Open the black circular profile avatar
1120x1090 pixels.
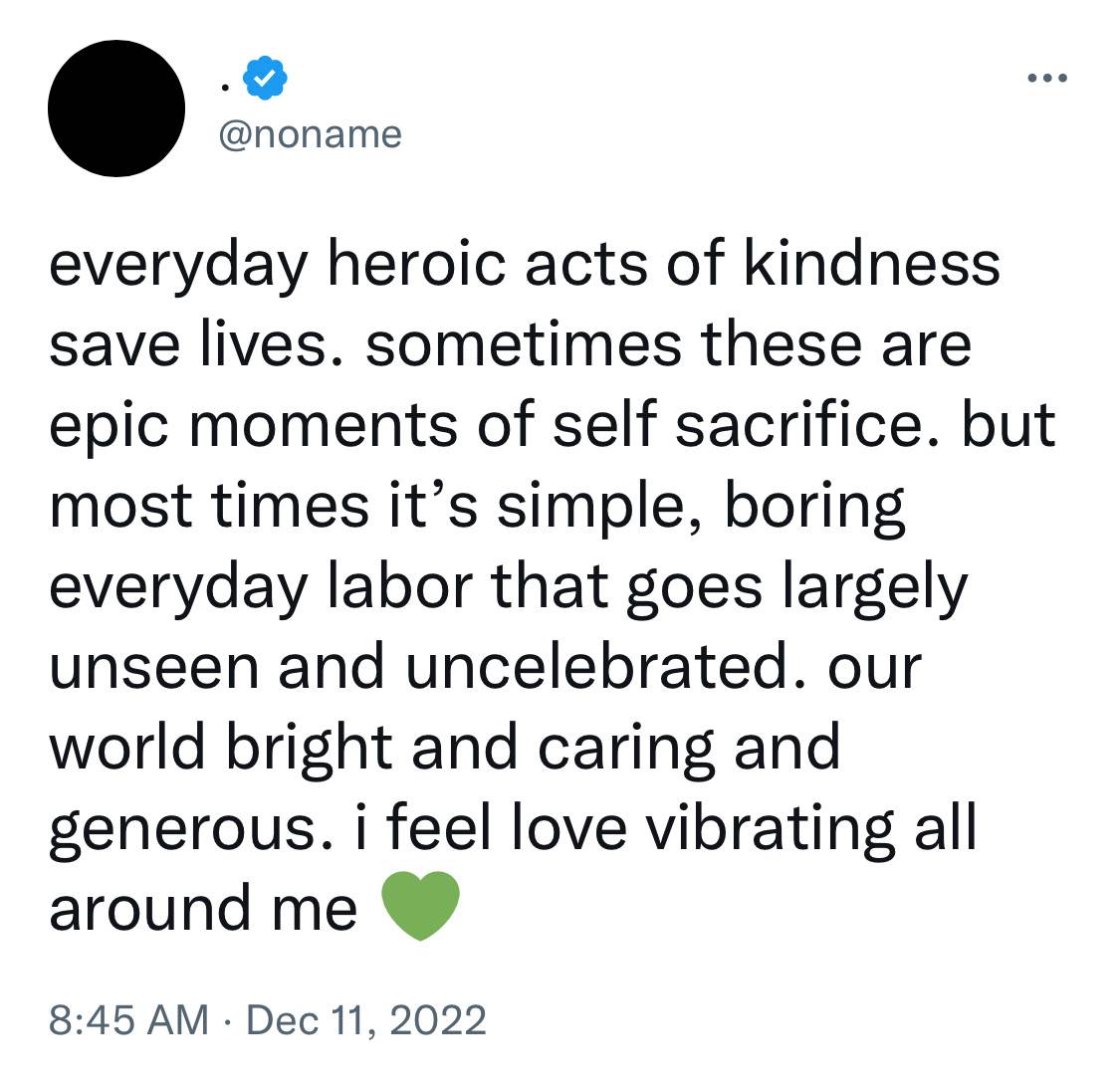coord(116,109)
